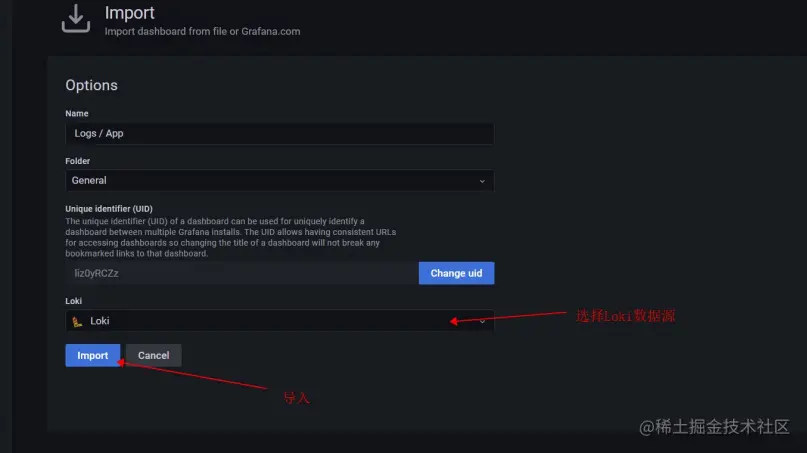Click the chevron arrow in Loki selector
807x453 pixels.
click(482, 321)
